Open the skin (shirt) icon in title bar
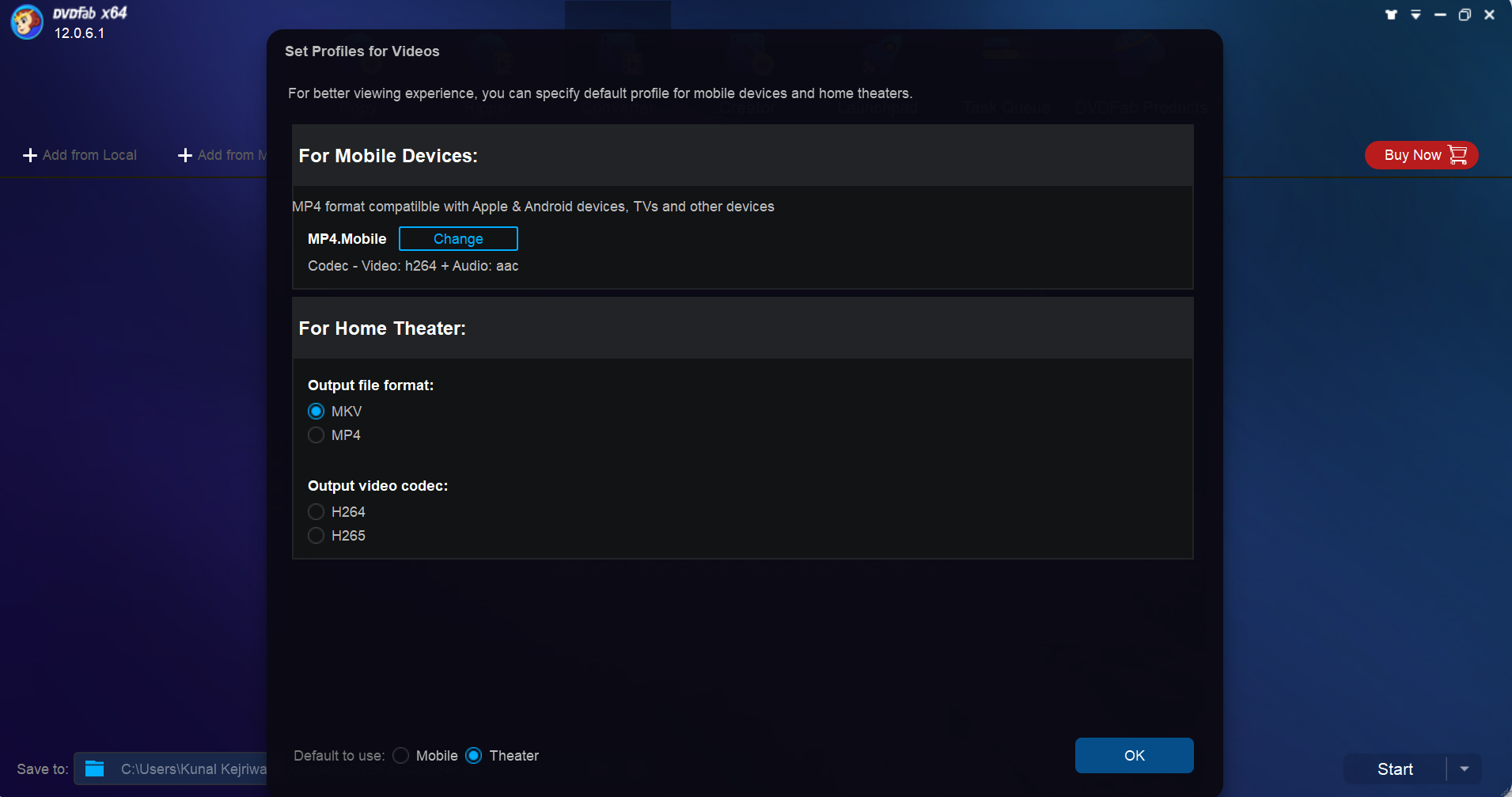This screenshot has width=1512, height=797. pyautogui.click(x=1391, y=15)
